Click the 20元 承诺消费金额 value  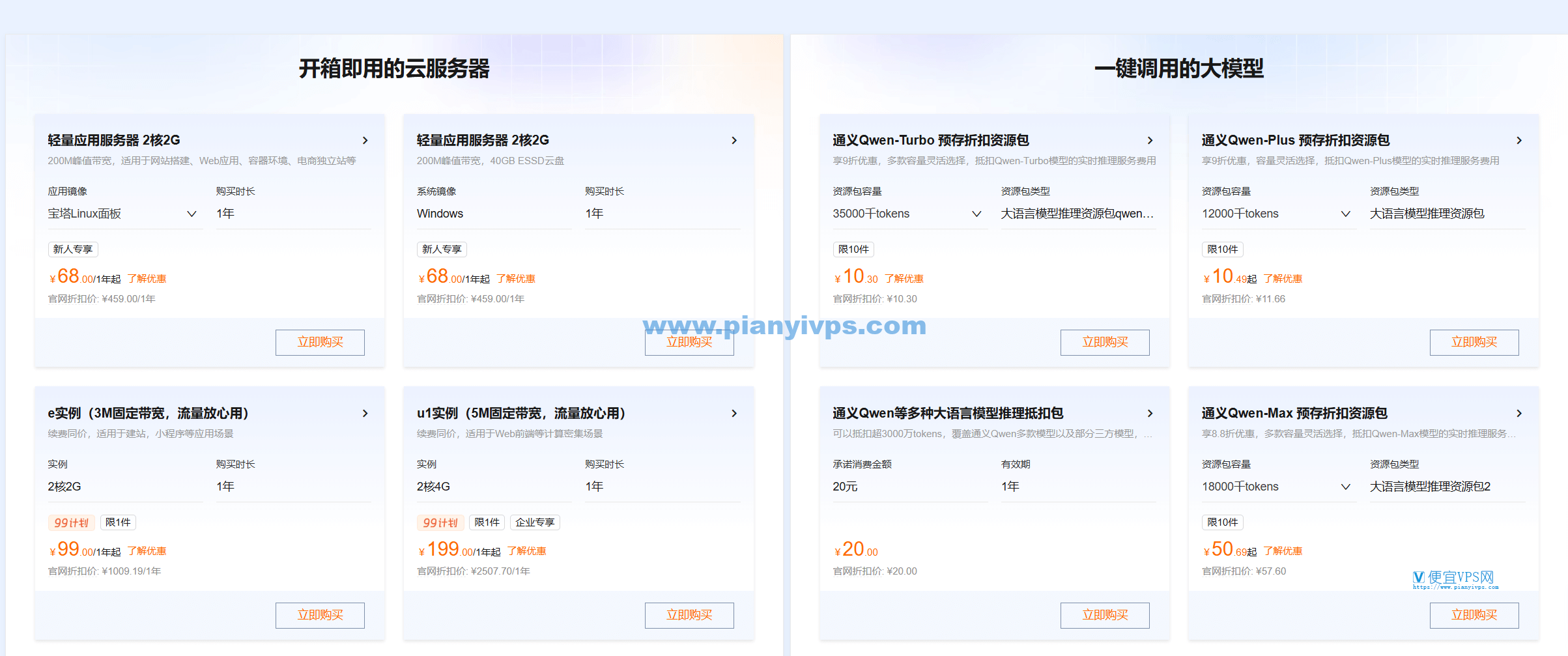click(x=845, y=487)
